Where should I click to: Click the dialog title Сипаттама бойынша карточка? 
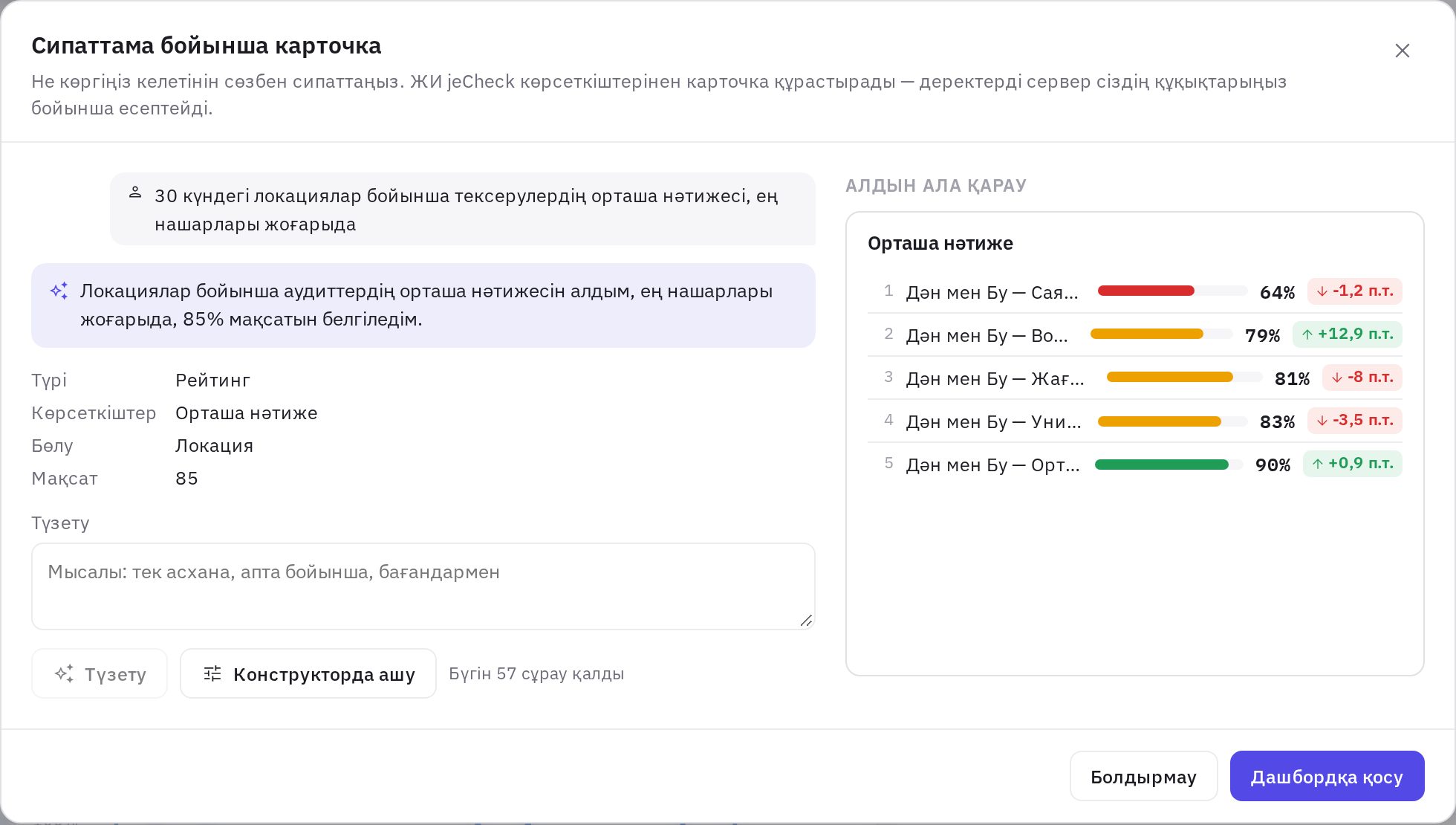coord(207,46)
